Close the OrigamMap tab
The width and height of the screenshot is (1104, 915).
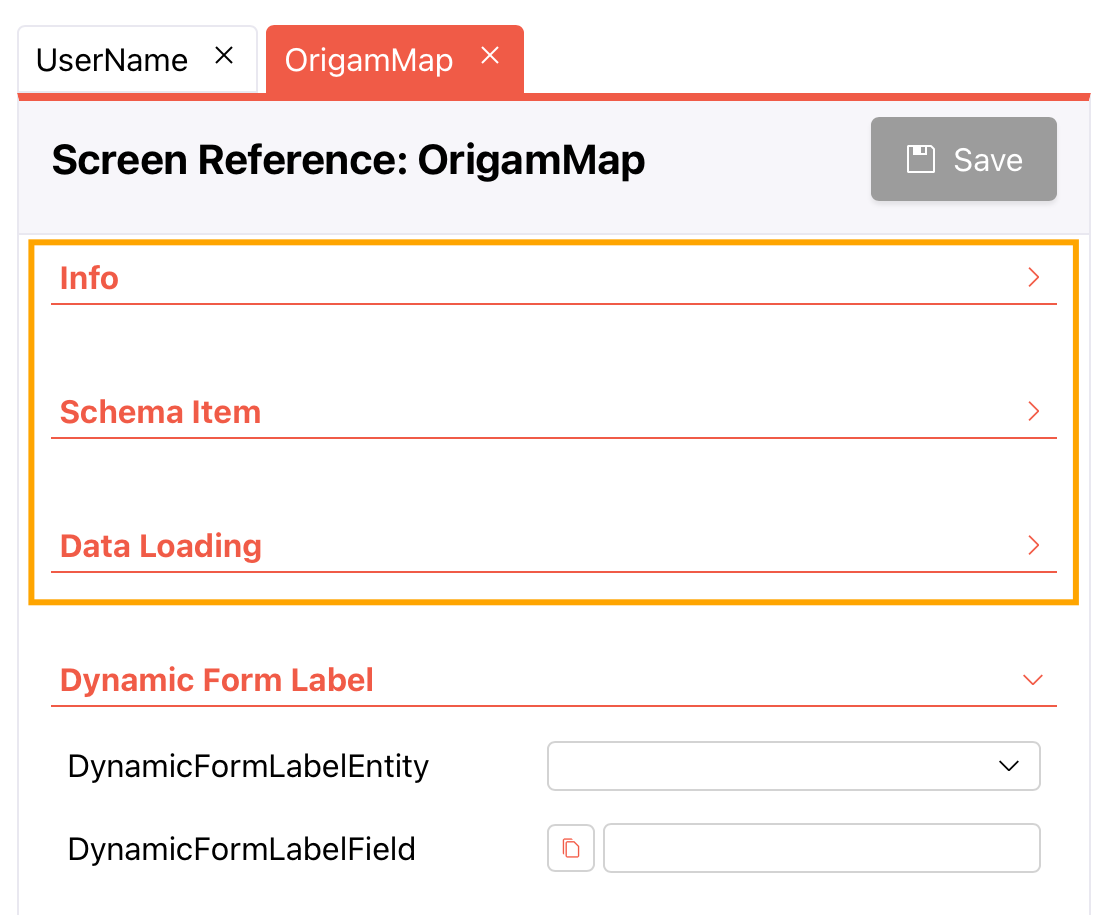tap(490, 55)
